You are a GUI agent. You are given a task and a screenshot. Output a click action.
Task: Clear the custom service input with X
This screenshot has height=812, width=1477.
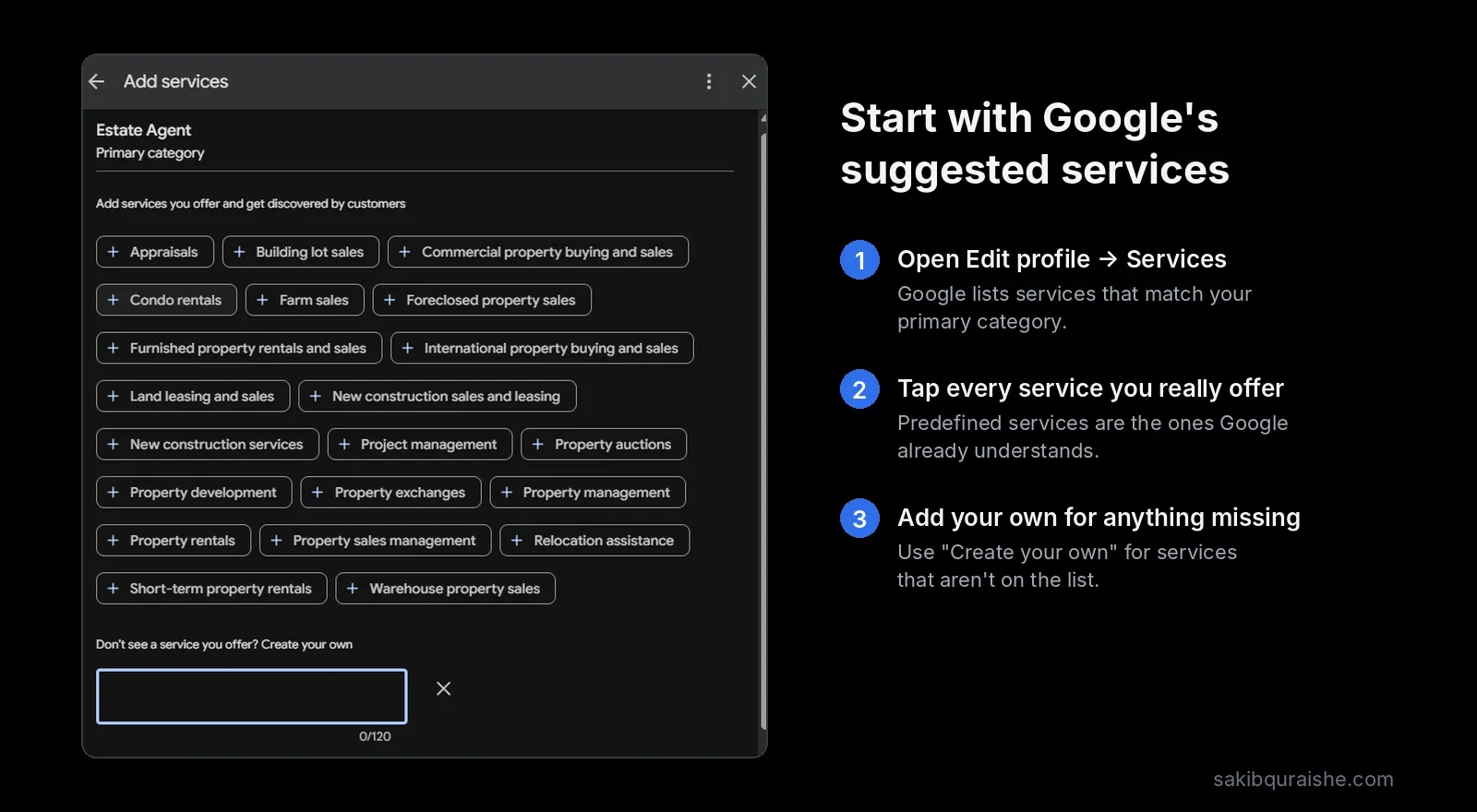tap(443, 688)
